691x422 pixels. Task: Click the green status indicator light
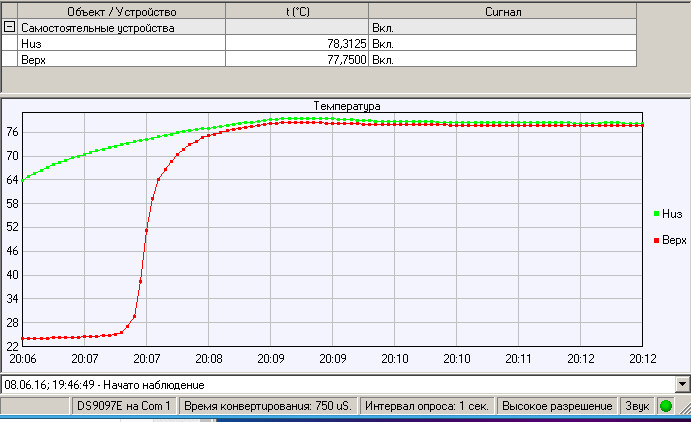(666, 406)
